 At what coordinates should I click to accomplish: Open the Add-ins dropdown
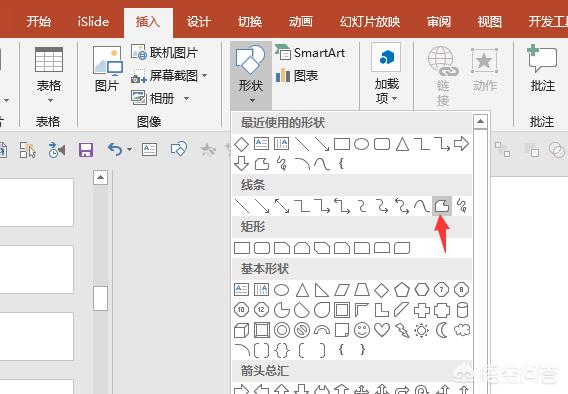coord(387,74)
